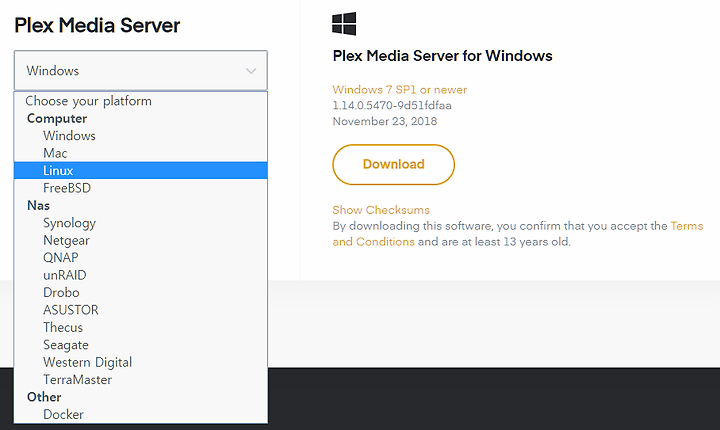This screenshot has height=430, width=720.
Task: Choose Mac in the Computer group
Action: click(x=141, y=153)
